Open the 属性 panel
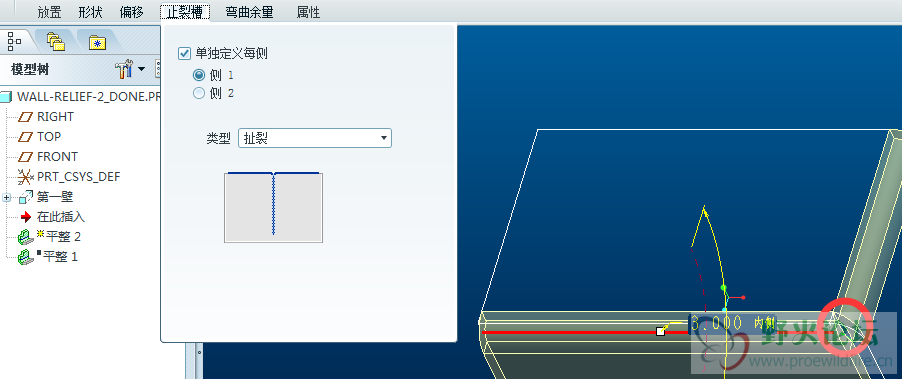The width and height of the screenshot is (902, 379). [x=308, y=12]
